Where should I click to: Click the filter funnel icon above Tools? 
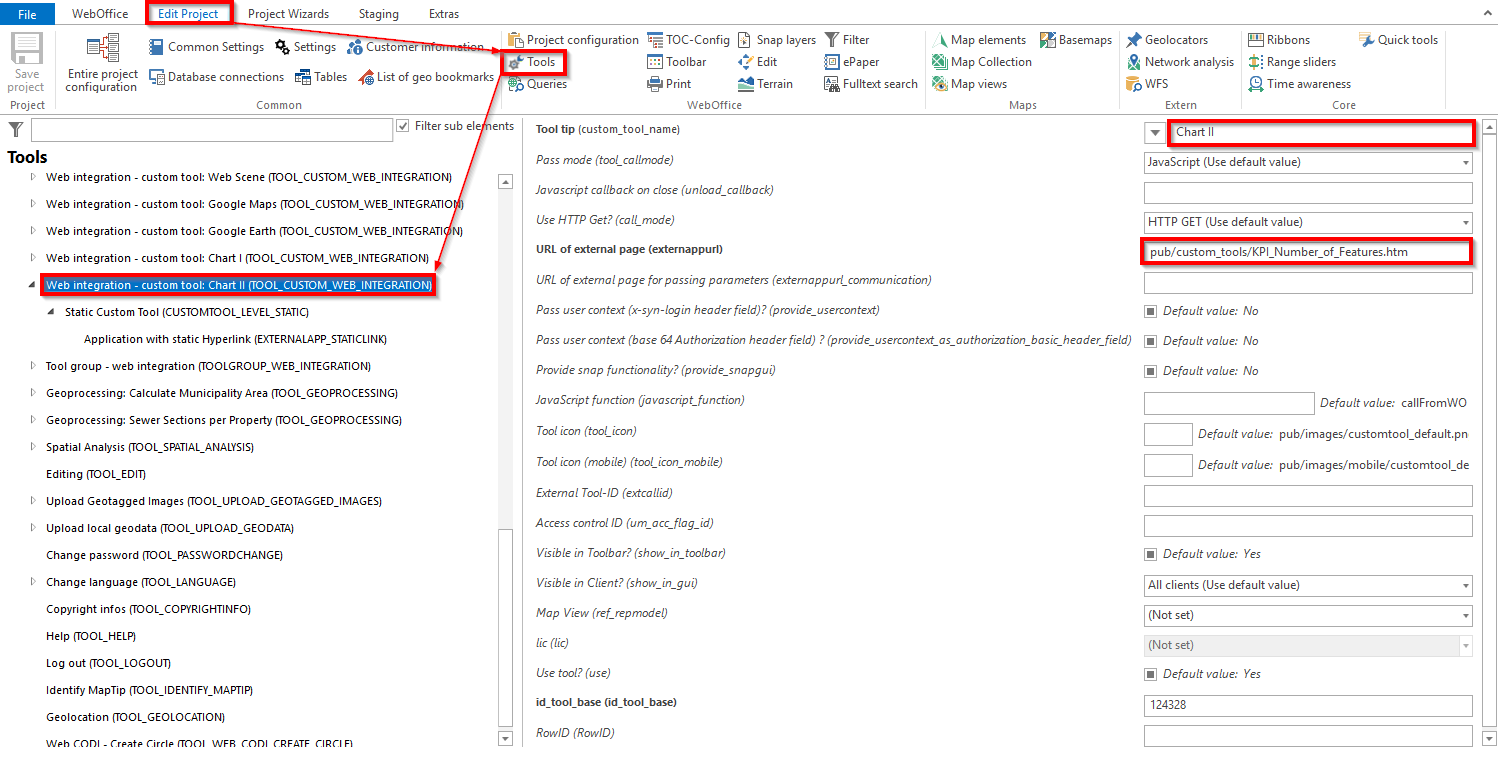(15, 129)
